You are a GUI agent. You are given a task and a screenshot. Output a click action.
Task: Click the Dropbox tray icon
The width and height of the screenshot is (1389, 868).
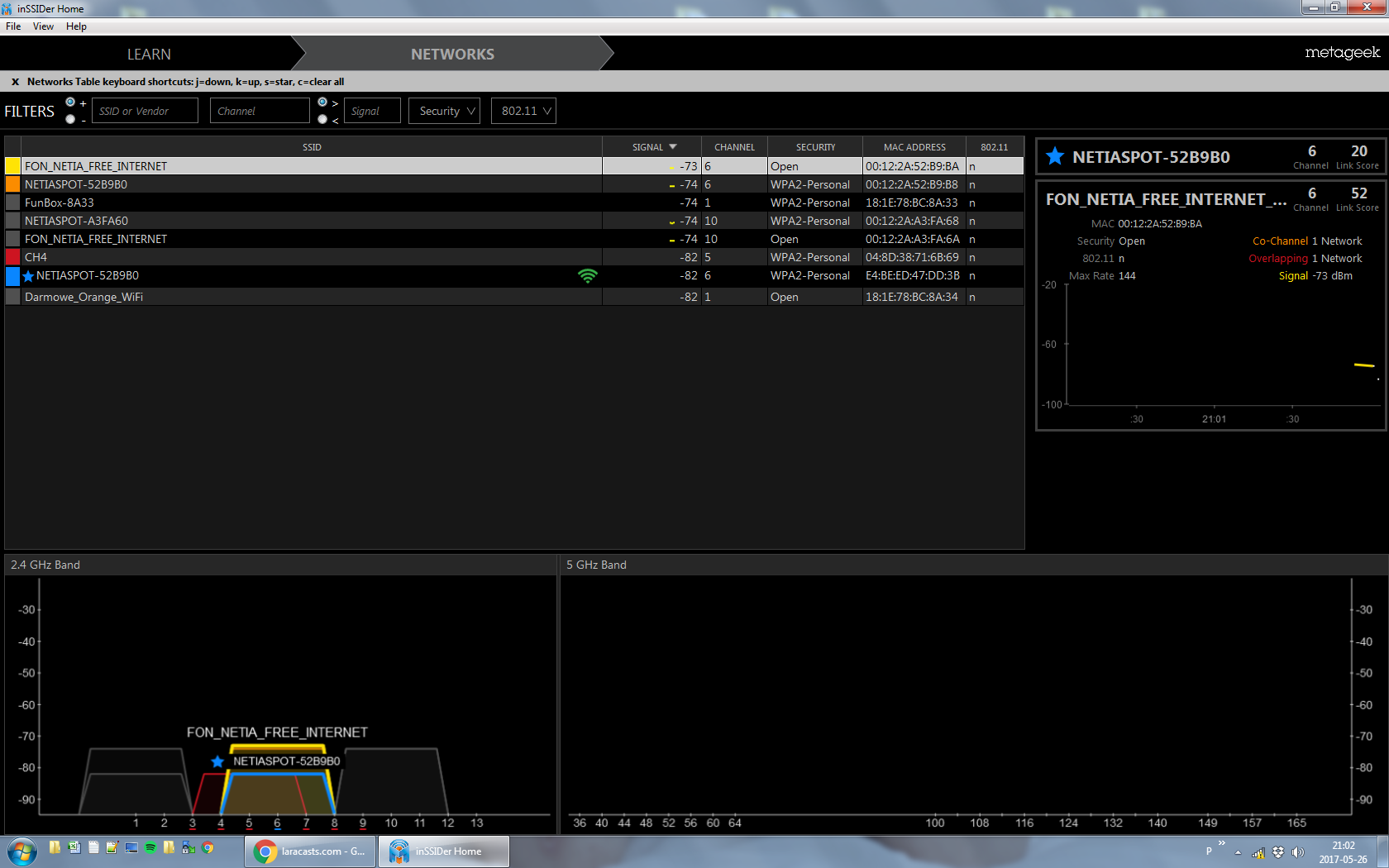point(1278,852)
